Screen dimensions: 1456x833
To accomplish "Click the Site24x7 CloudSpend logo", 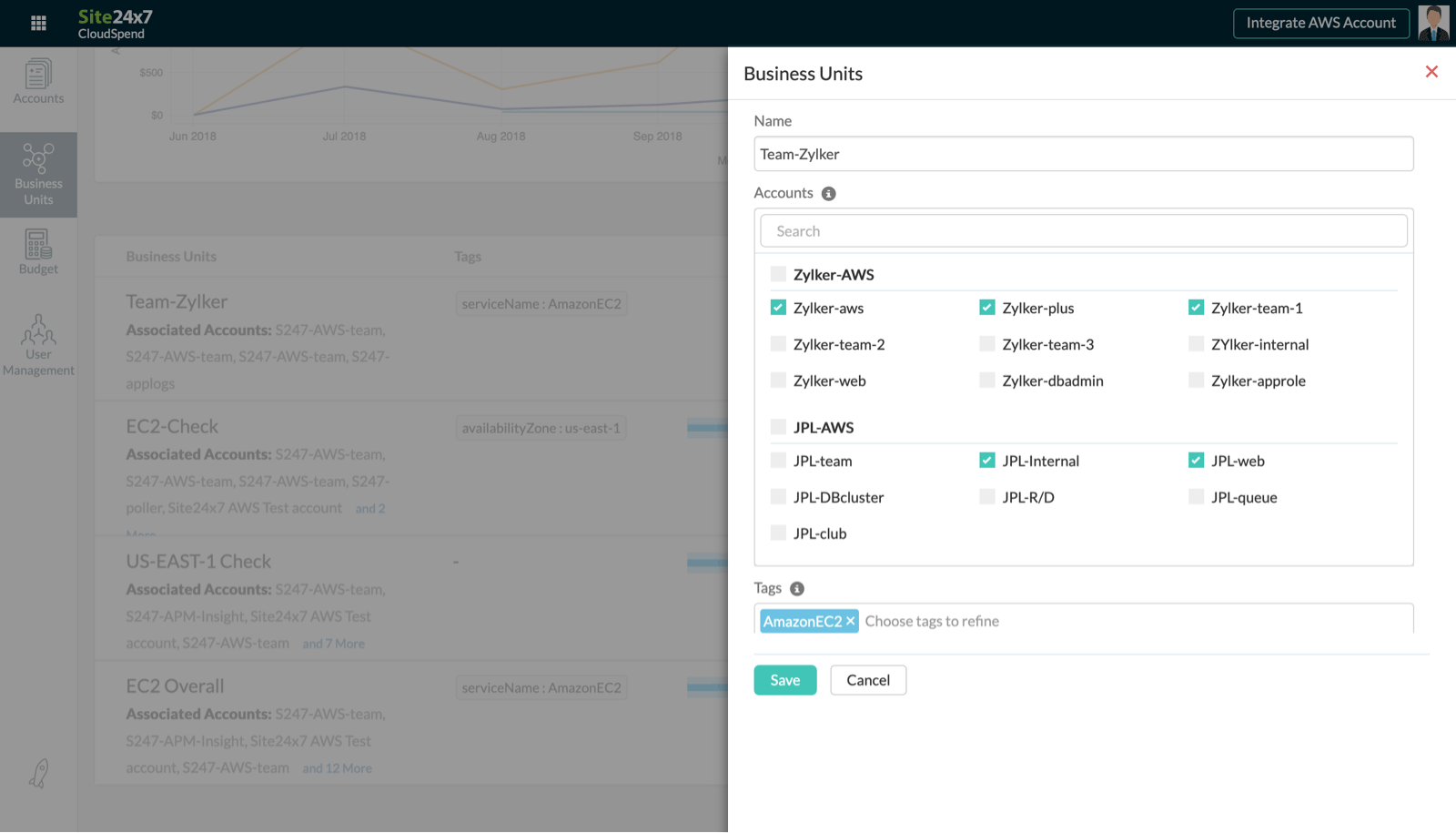I will coord(115,24).
